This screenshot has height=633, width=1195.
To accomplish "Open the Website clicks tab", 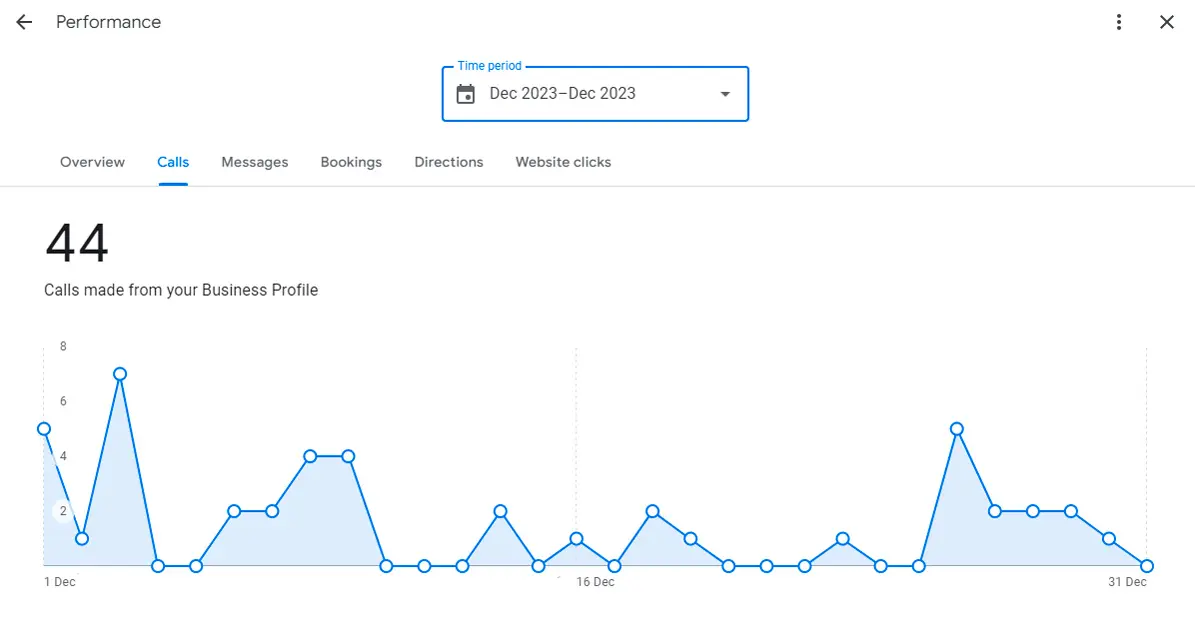I will (563, 162).
